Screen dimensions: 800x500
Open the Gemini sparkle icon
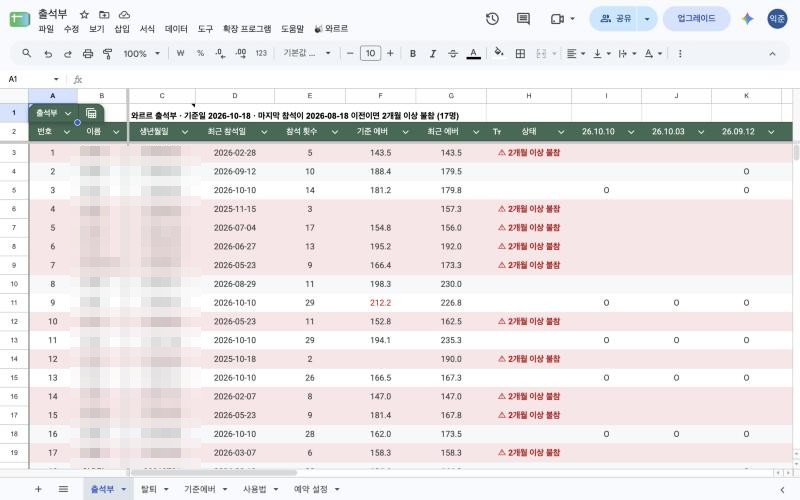[x=747, y=19]
